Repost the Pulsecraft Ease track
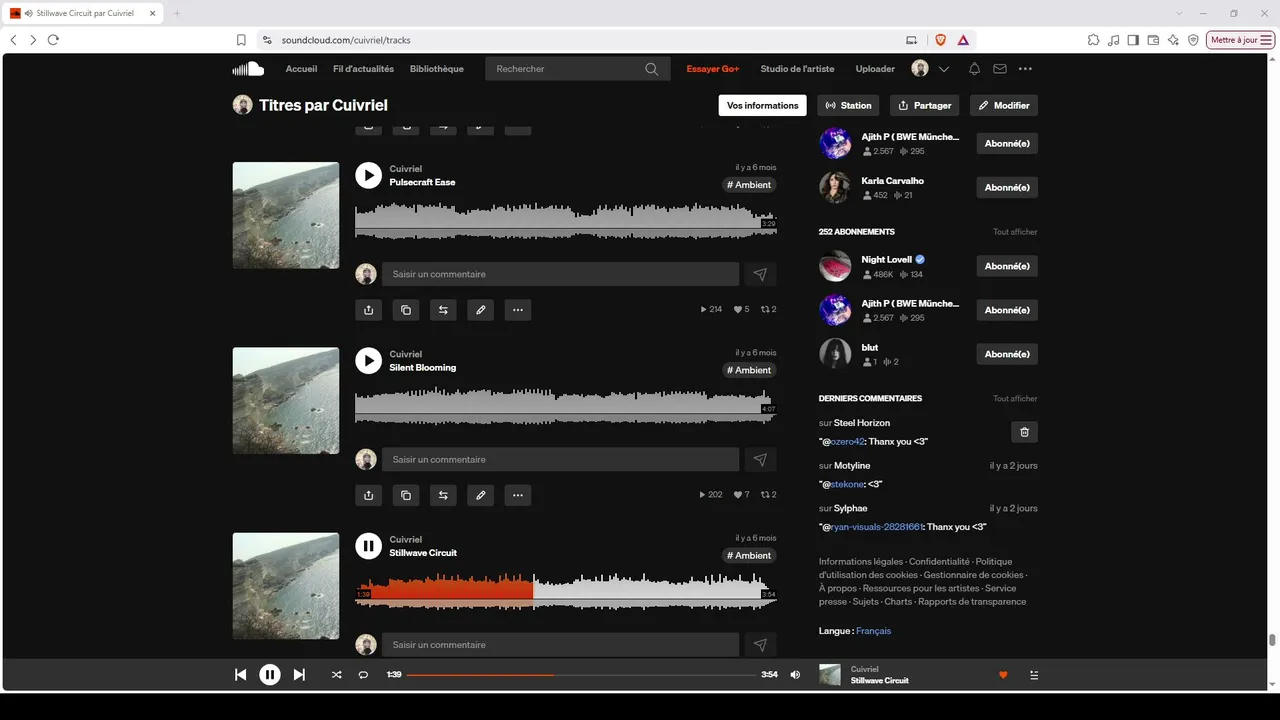 tap(443, 310)
